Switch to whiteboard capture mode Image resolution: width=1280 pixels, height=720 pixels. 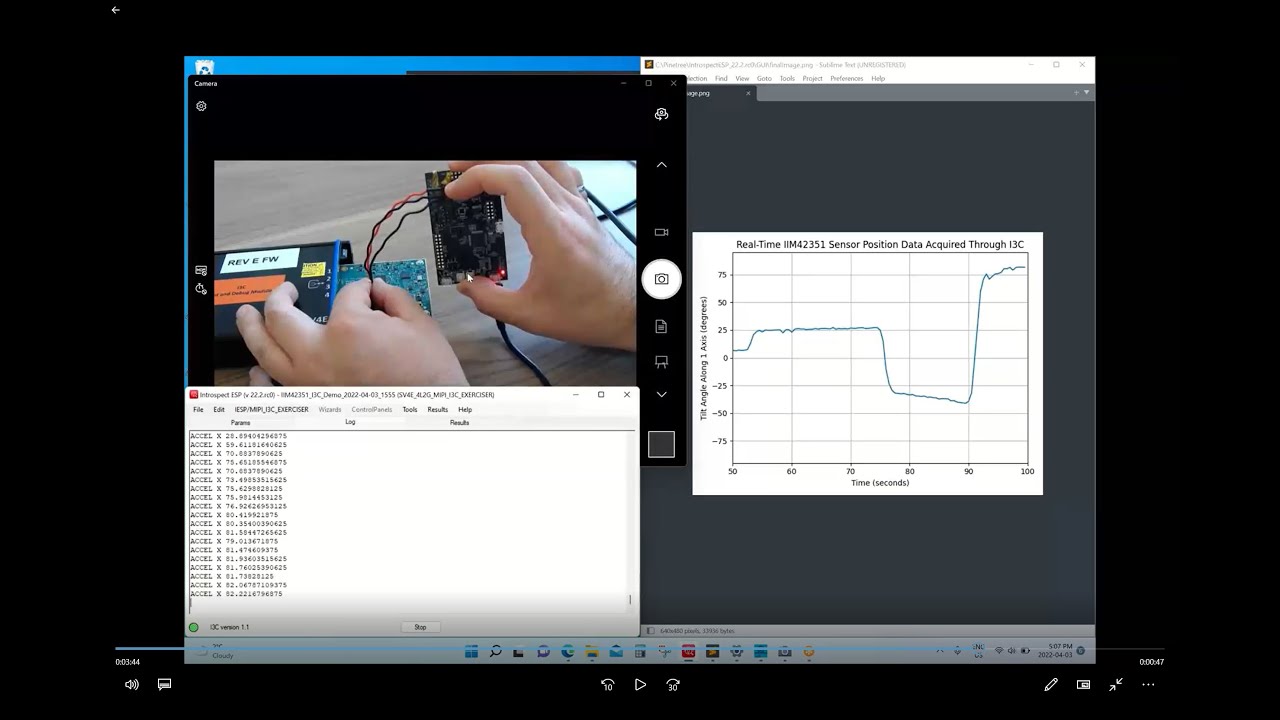(x=661, y=361)
